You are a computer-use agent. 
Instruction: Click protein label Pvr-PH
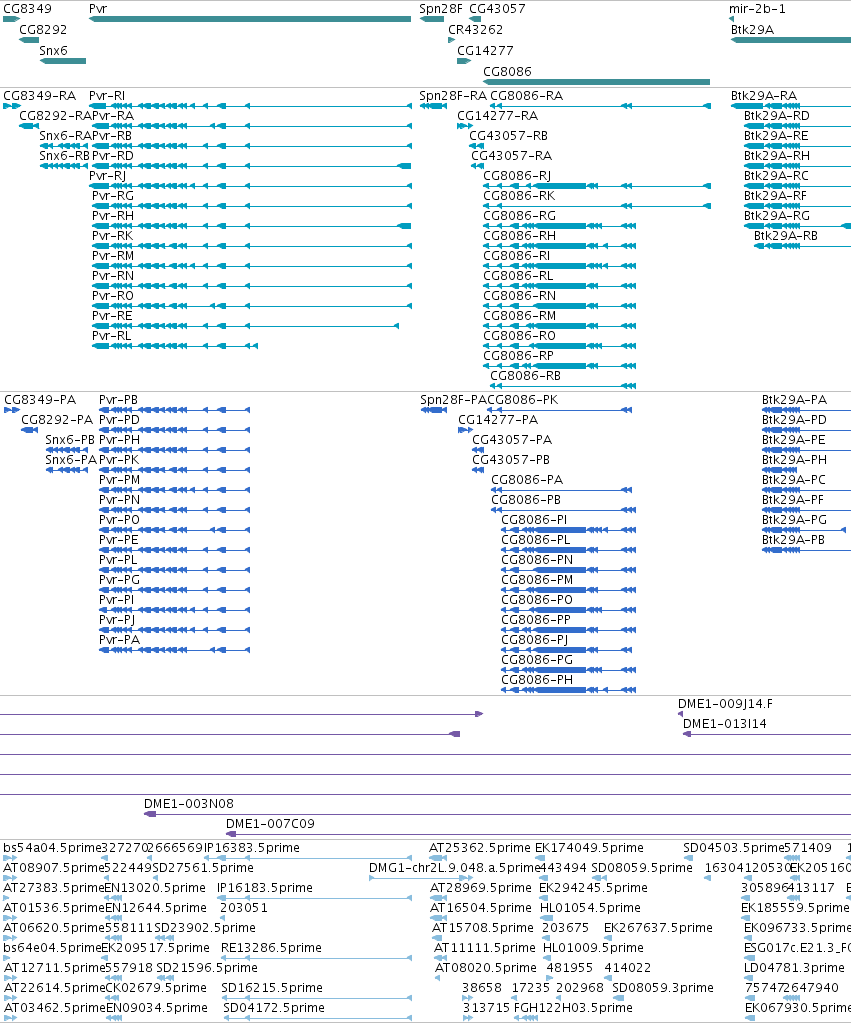119,440
